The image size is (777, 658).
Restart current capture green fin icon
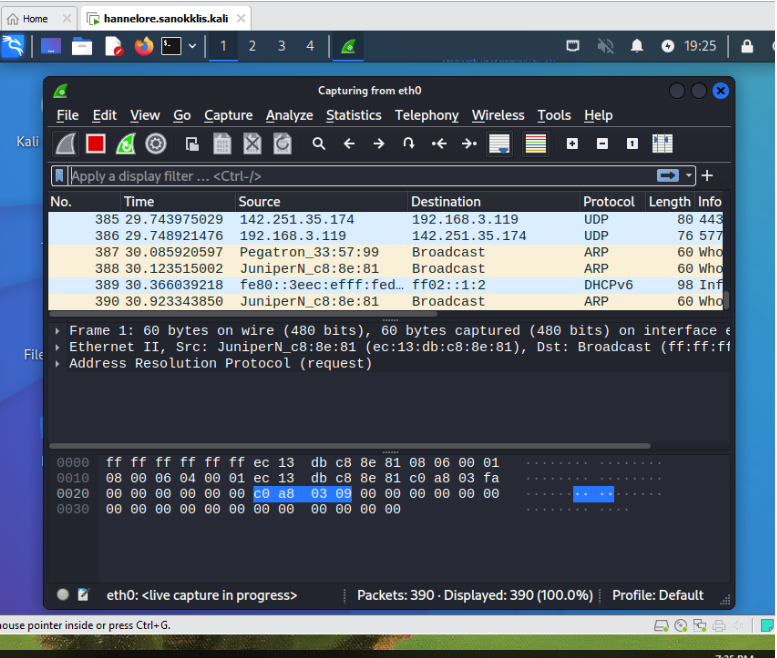click(x=126, y=144)
